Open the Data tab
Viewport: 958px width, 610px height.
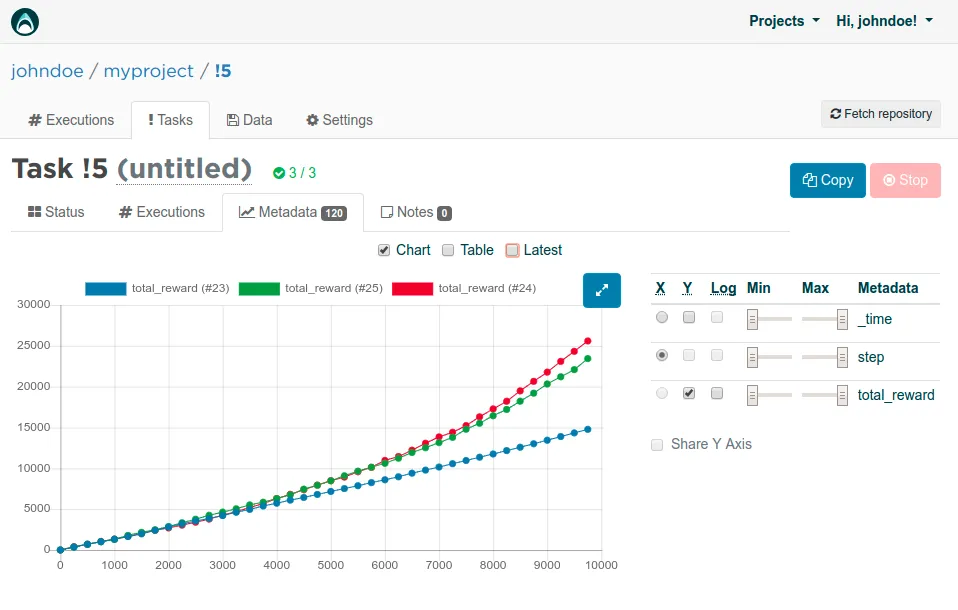click(249, 120)
